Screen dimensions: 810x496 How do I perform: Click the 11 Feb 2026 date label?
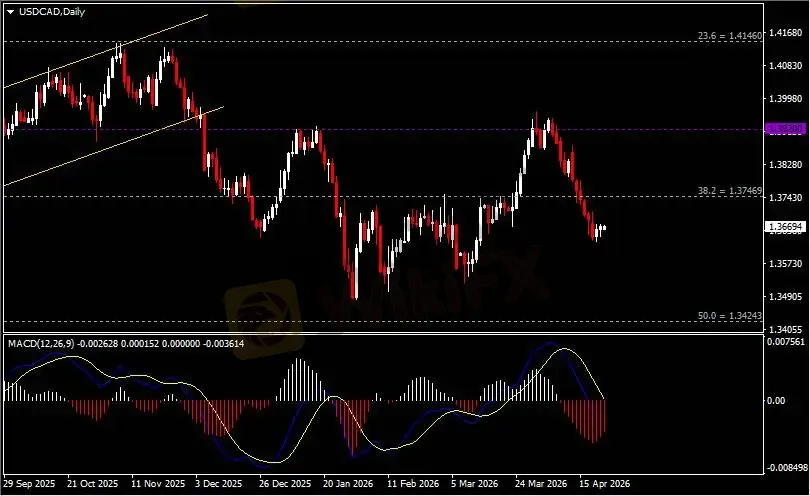point(413,484)
